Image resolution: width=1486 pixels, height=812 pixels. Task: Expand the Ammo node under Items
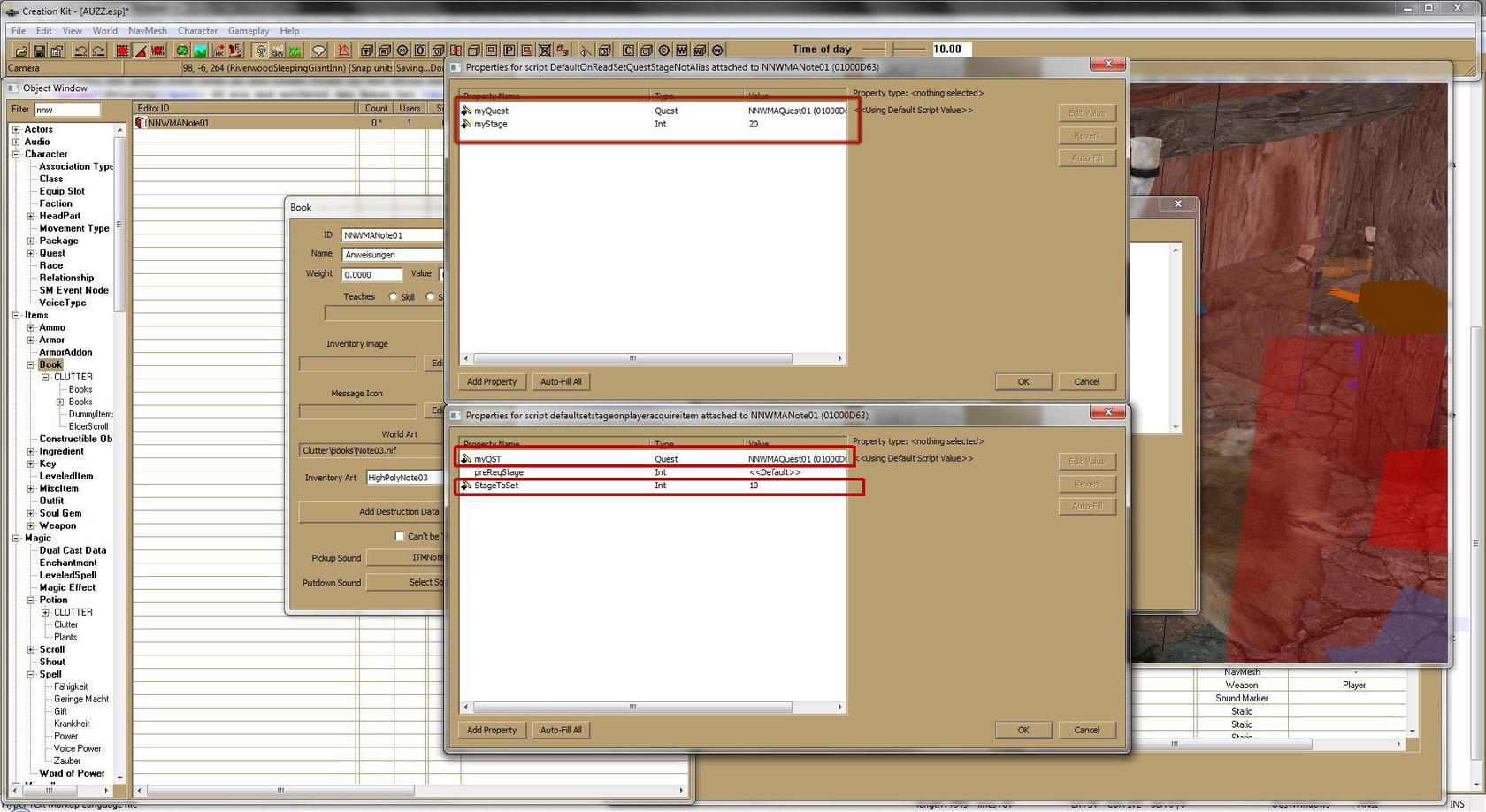click(31, 327)
